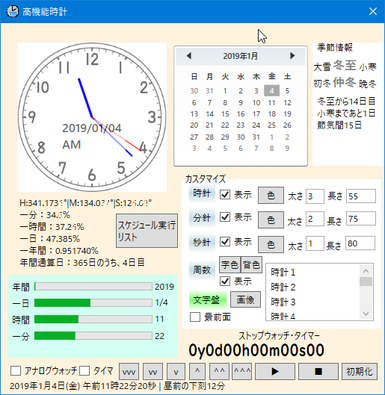This screenshot has width=385, height=395.
Task: Click hour hand 長さ field value 55
Action: (x=361, y=196)
